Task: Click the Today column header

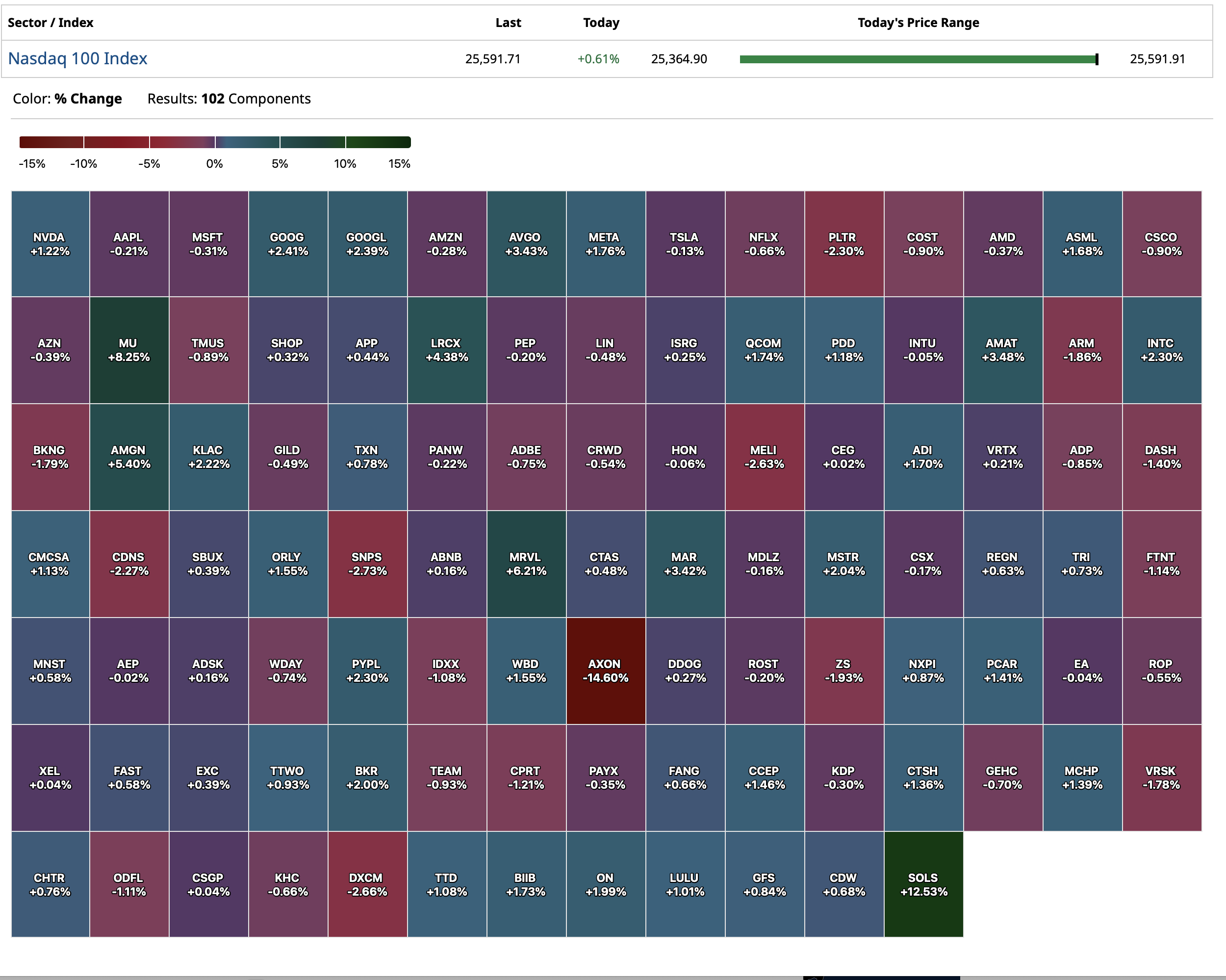Action: (x=600, y=23)
